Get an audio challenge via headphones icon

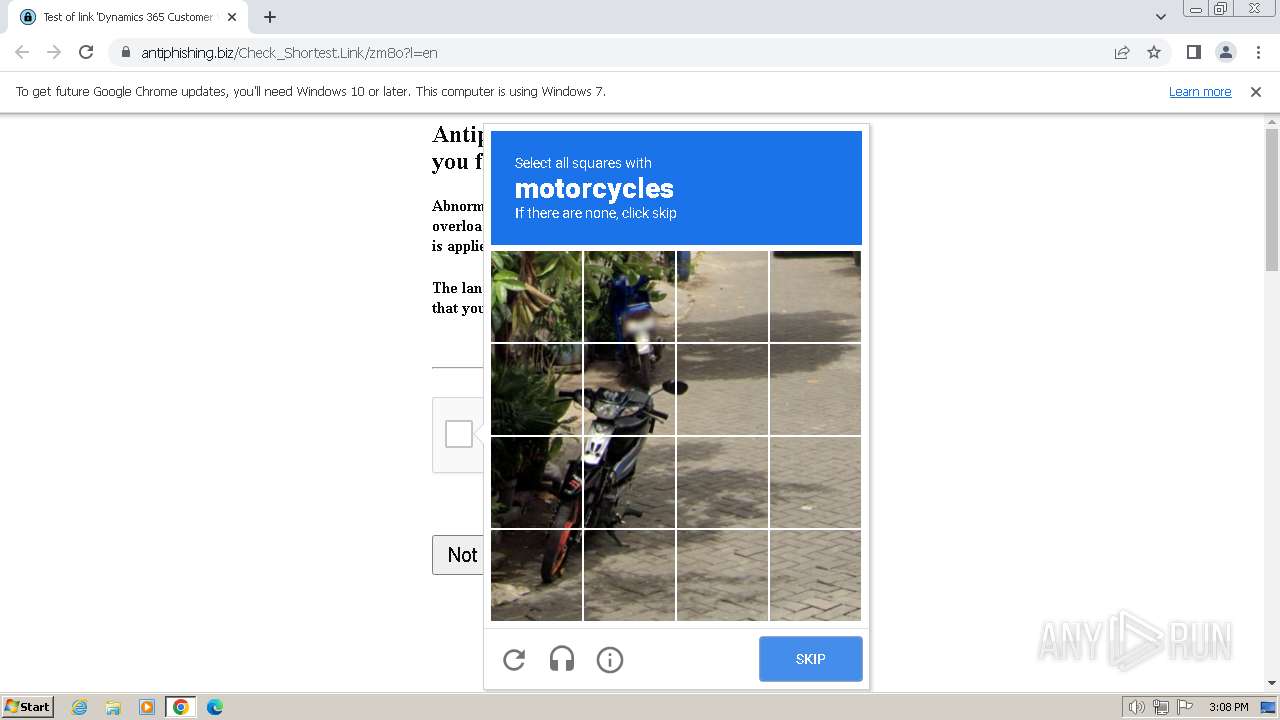(x=562, y=659)
